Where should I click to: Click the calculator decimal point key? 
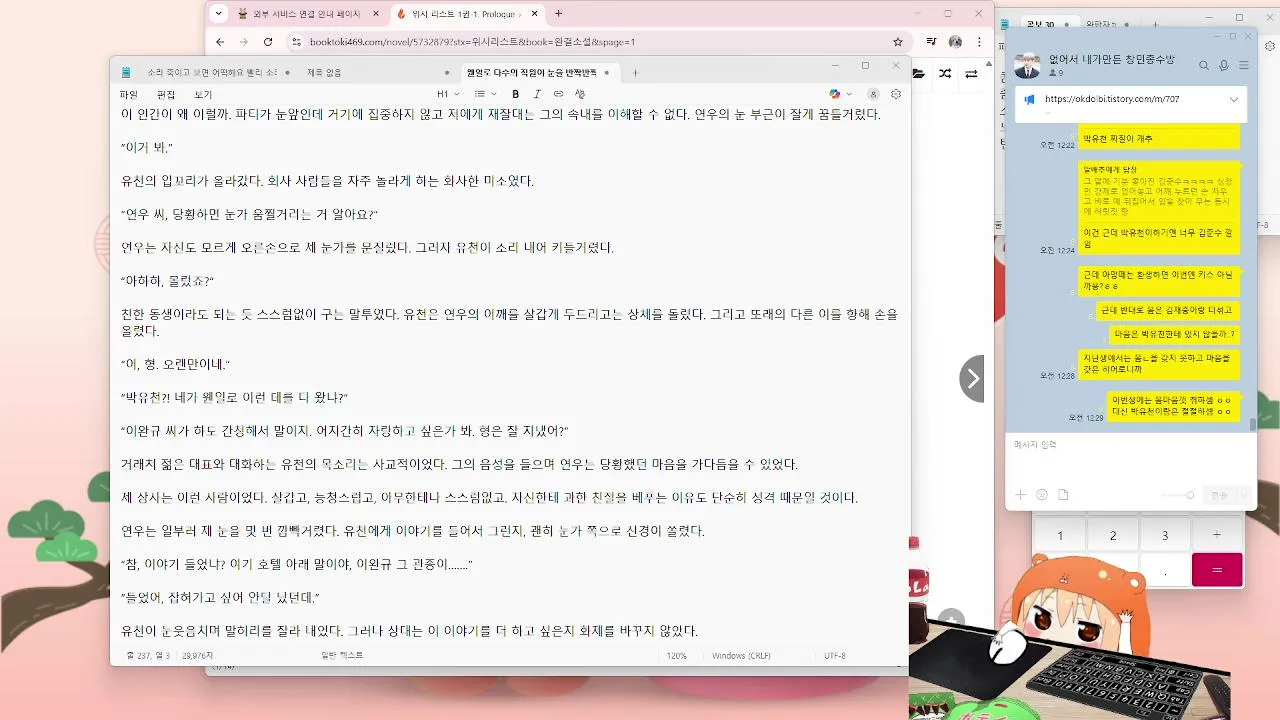pos(1165,570)
